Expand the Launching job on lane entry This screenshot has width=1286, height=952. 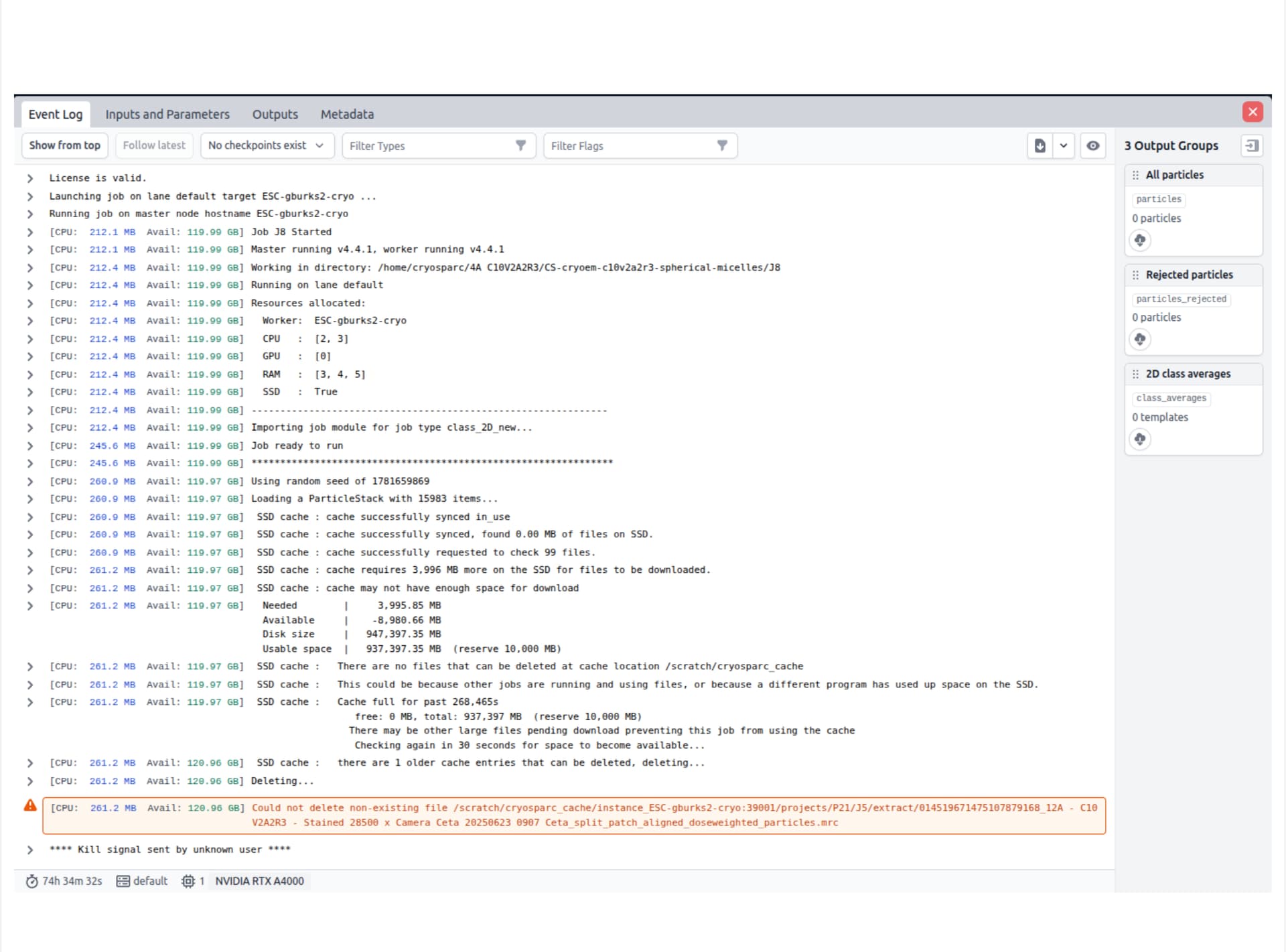[30, 196]
